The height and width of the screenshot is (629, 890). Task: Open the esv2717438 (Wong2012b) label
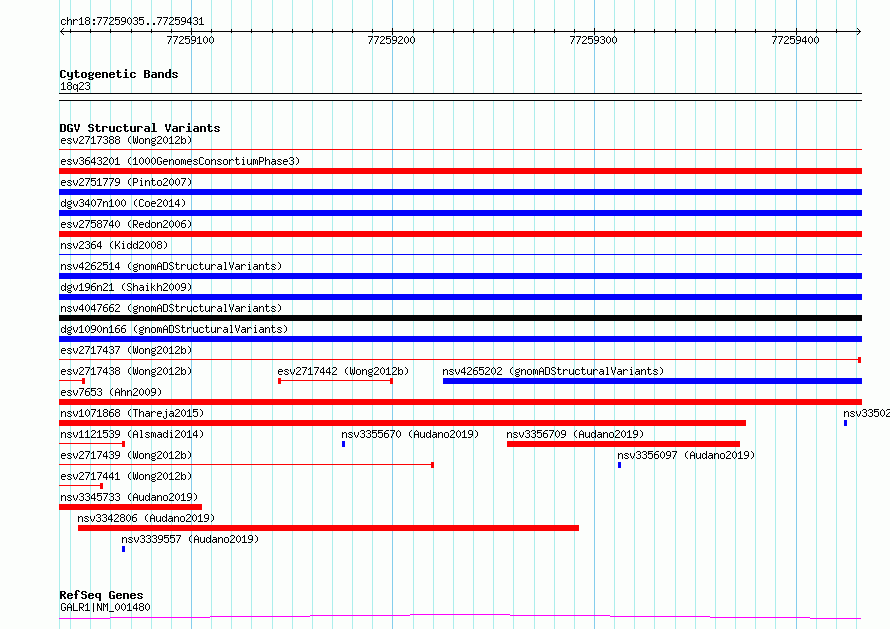[126, 371]
